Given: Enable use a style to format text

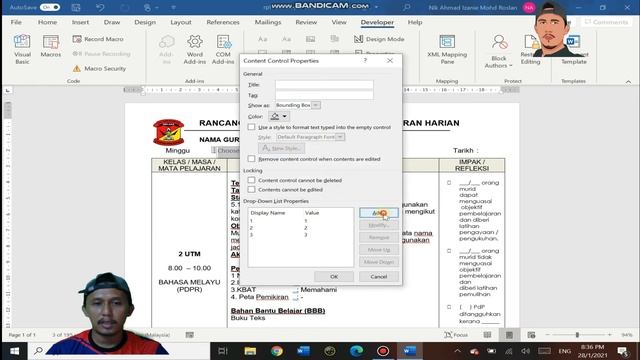Looking at the screenshot, I should (x=251, y=127).
